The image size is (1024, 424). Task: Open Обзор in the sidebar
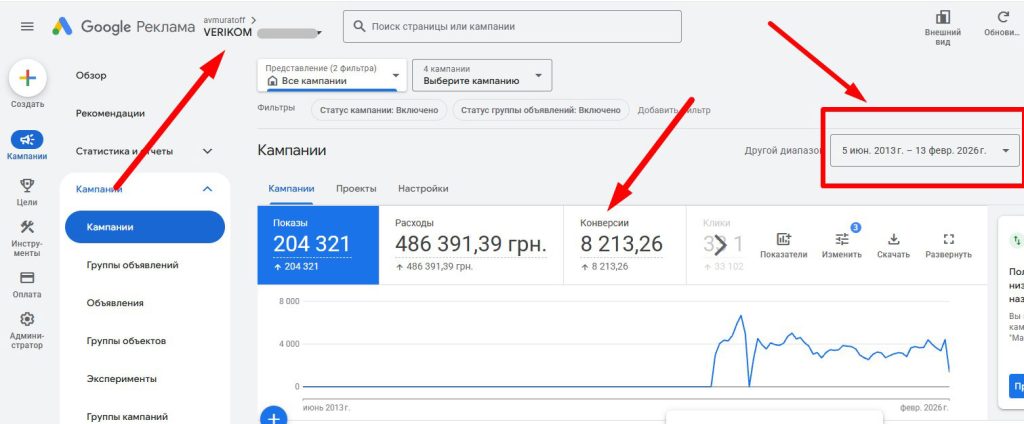tap(91, 75)
